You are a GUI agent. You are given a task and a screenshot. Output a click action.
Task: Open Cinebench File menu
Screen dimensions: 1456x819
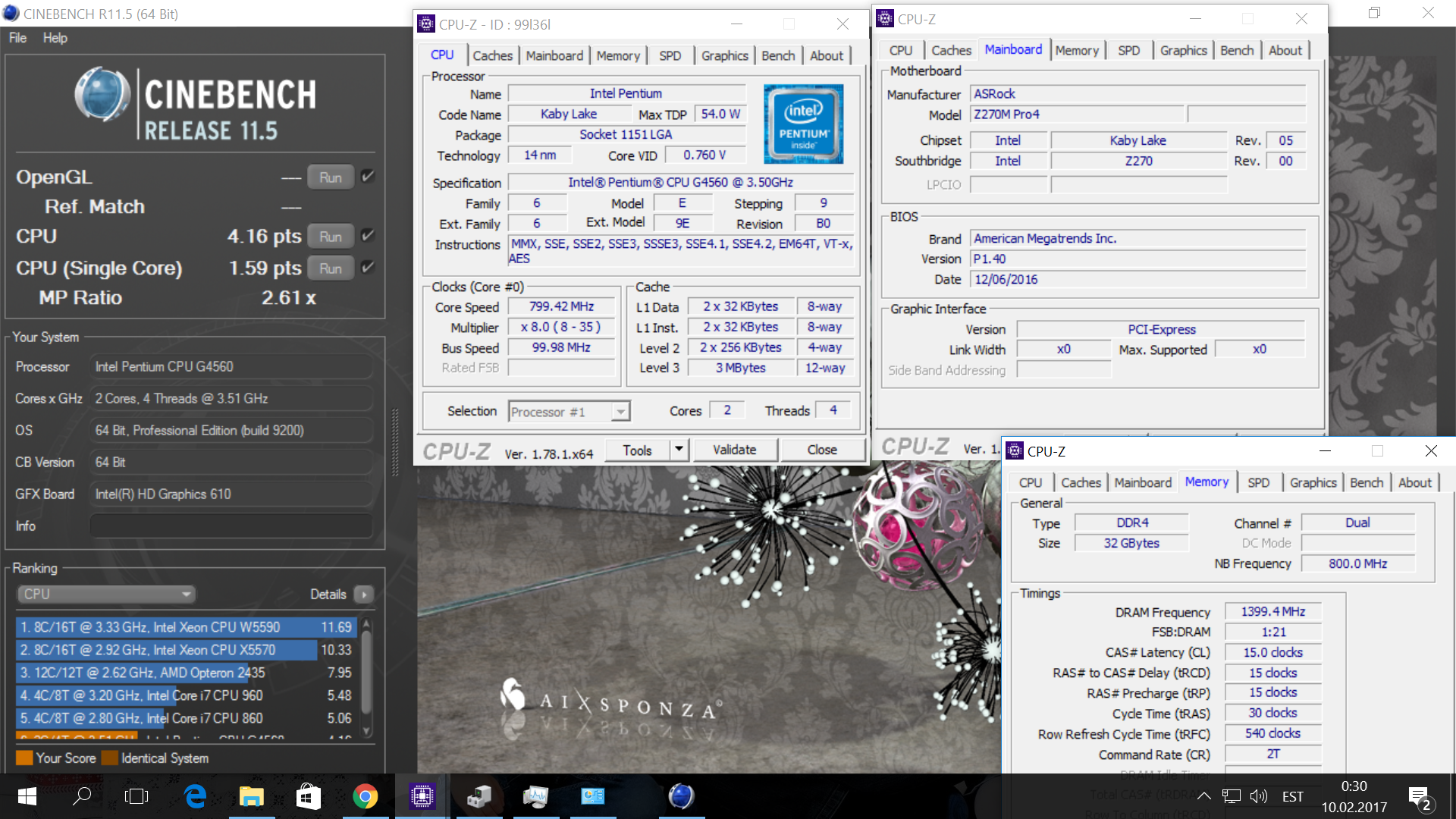click(17, 38)
